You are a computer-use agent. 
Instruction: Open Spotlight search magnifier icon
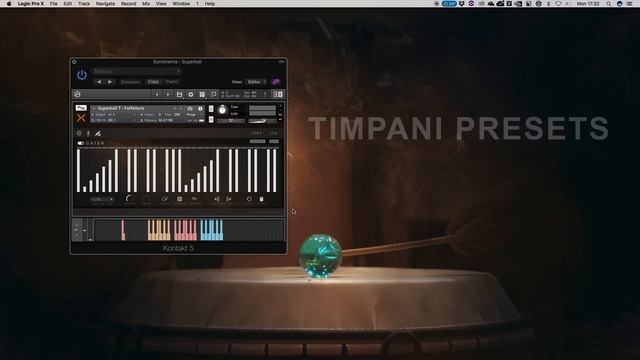click(609, 4)
